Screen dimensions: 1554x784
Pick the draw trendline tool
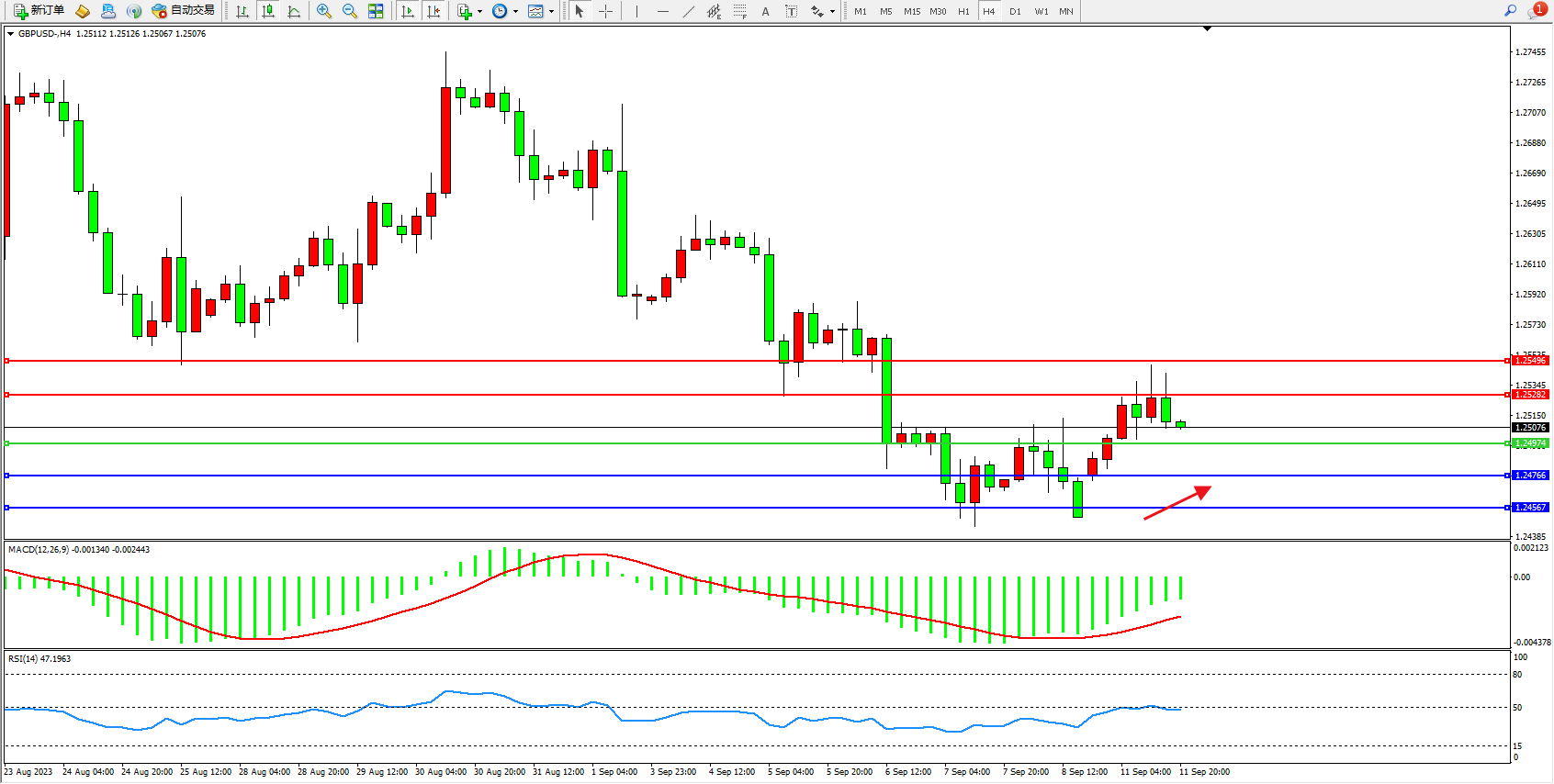pyautogui.click(x=688, y=11)
